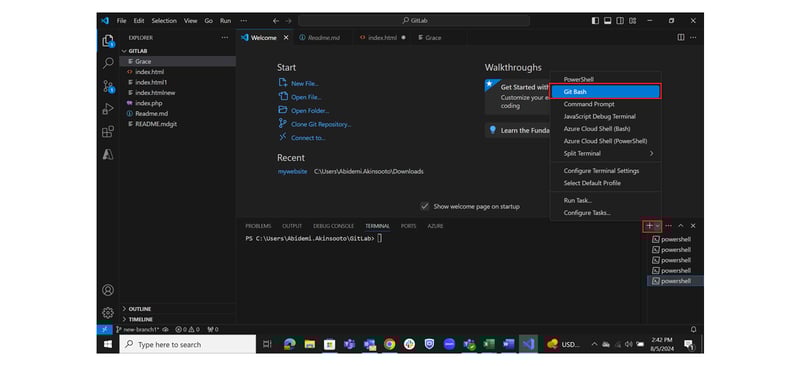Click Clone Git Repository... link
Screen dimensions: 800x366
click(321, 125)
